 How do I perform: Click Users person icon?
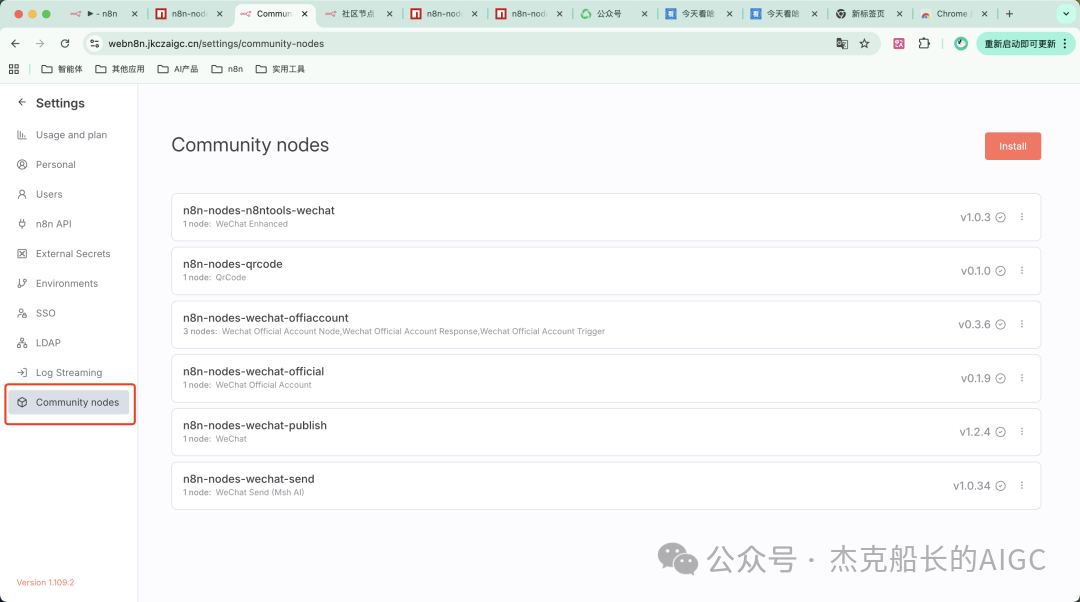click(22, 194)
